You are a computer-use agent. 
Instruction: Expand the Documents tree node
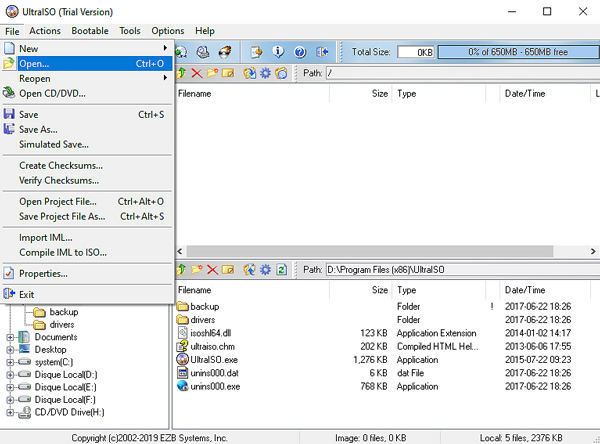click(11, 337)
